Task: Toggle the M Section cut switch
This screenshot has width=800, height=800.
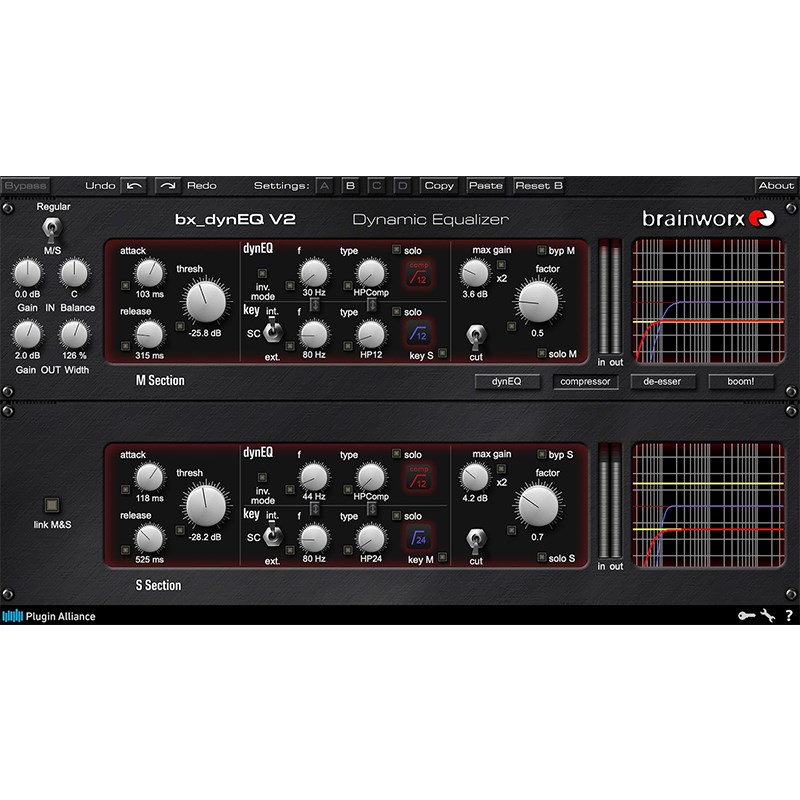Action: click(476, 334)
